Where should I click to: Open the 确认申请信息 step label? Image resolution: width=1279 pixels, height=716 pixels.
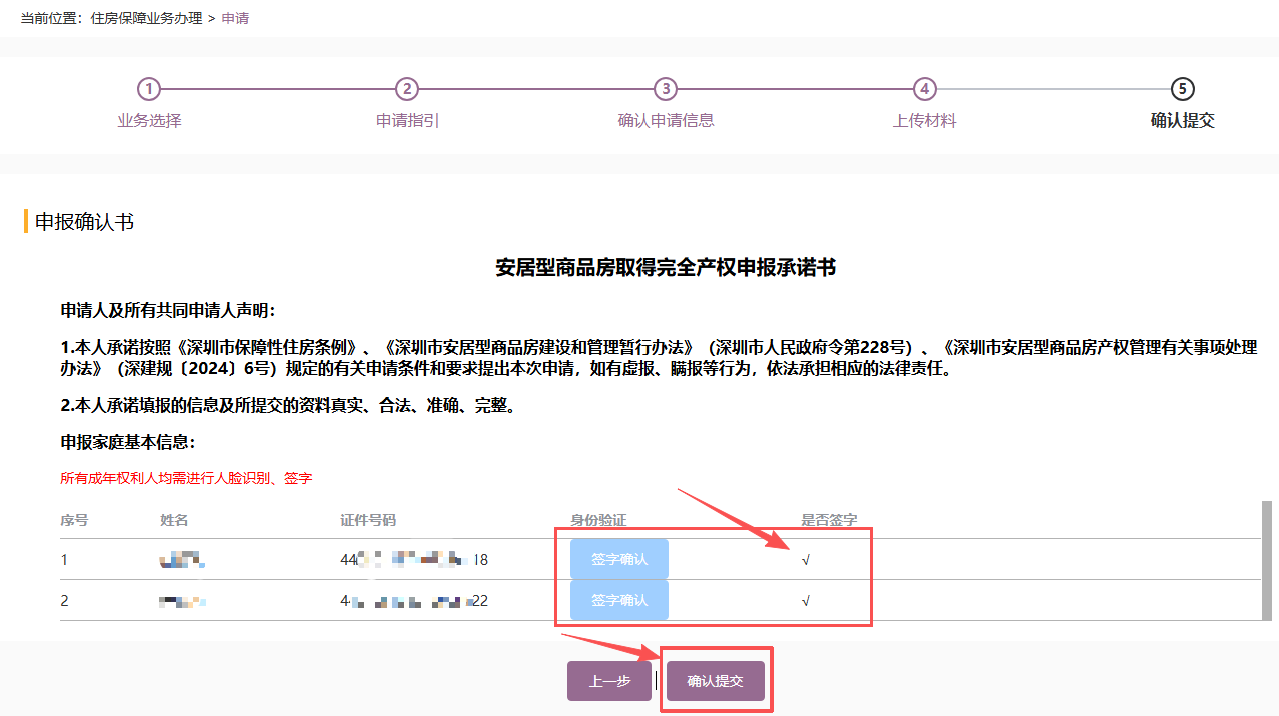(x=666, y=121)
